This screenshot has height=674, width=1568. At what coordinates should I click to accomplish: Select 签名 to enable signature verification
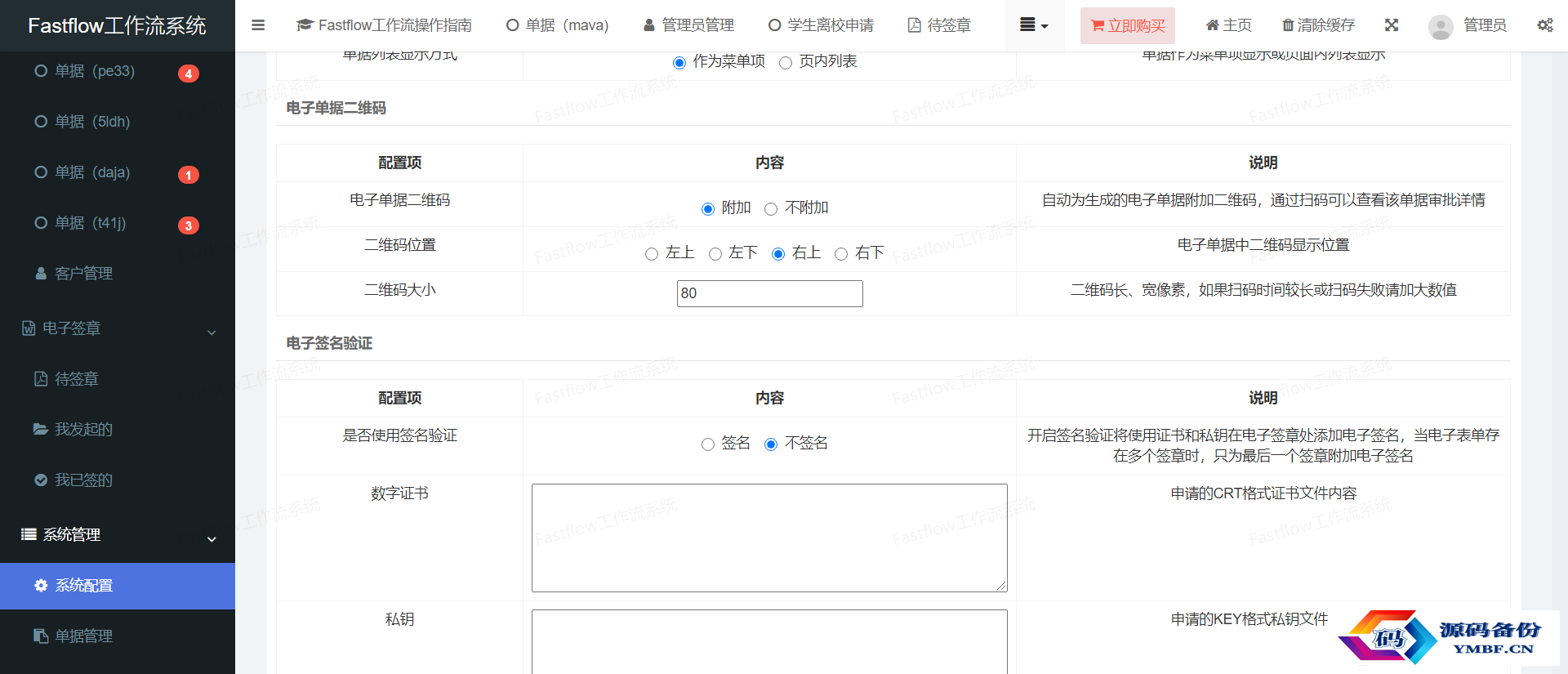click(708, 444)
